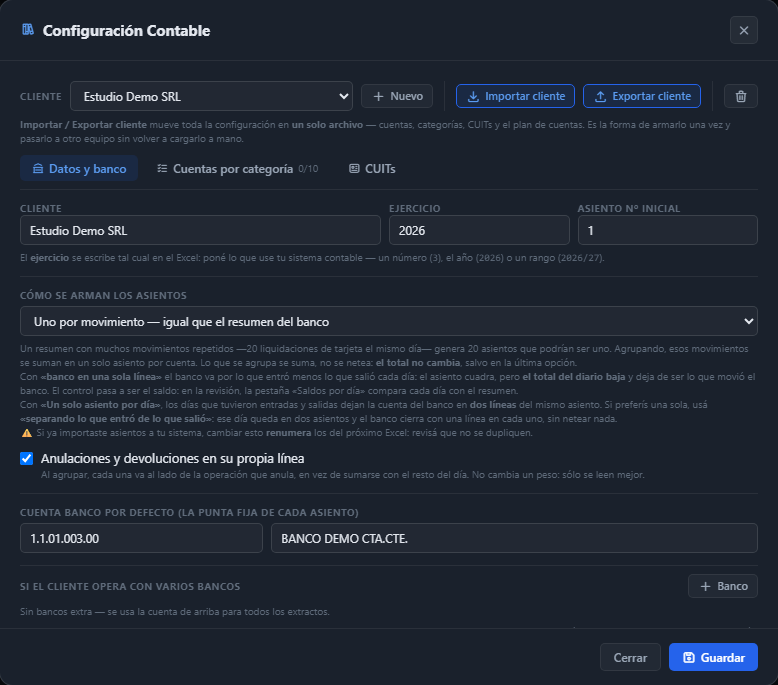Open the Cliente selector showing Estudio Demo SRL
Image resolution: width=778 pixels, height=685 pixels.
(x=211, y=96)
